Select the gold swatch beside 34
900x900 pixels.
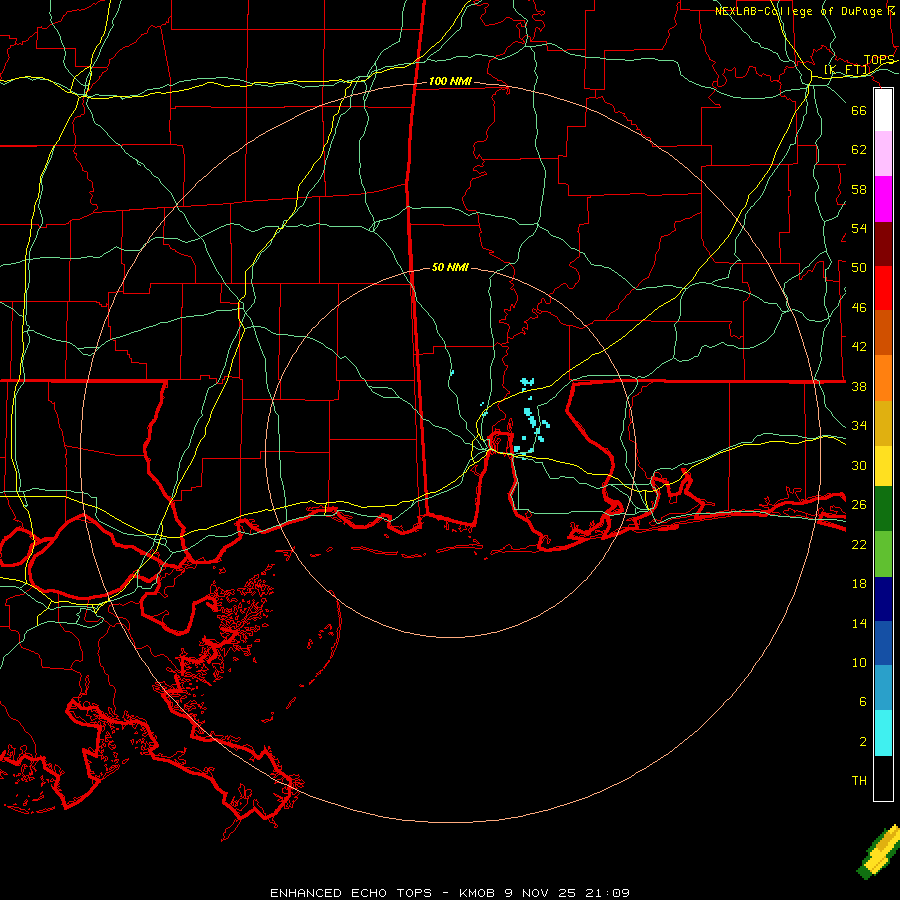pos(883,423)
